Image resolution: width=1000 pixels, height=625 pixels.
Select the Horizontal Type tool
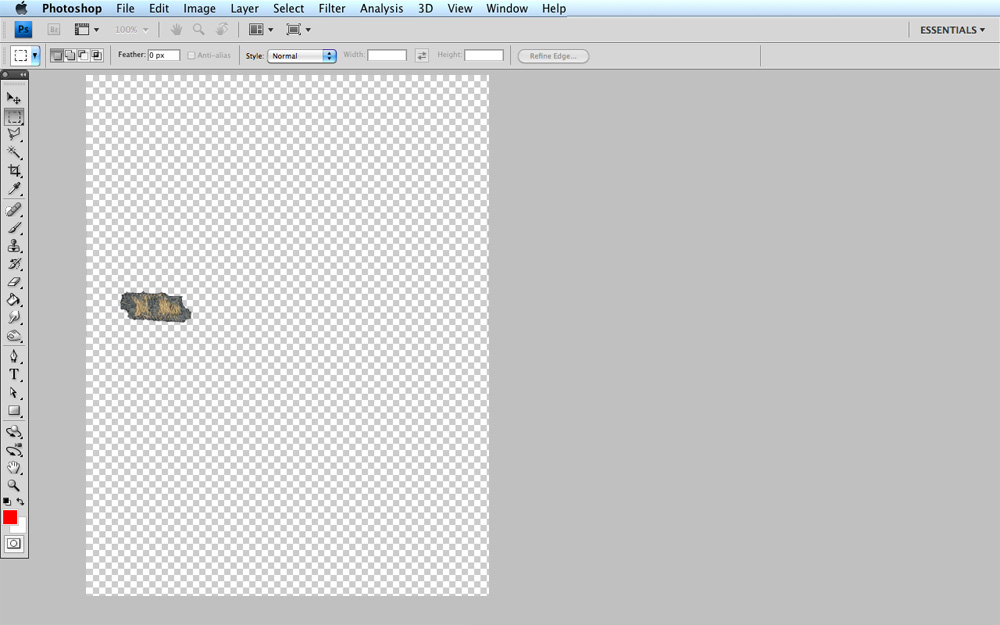(x=14, y=373)
